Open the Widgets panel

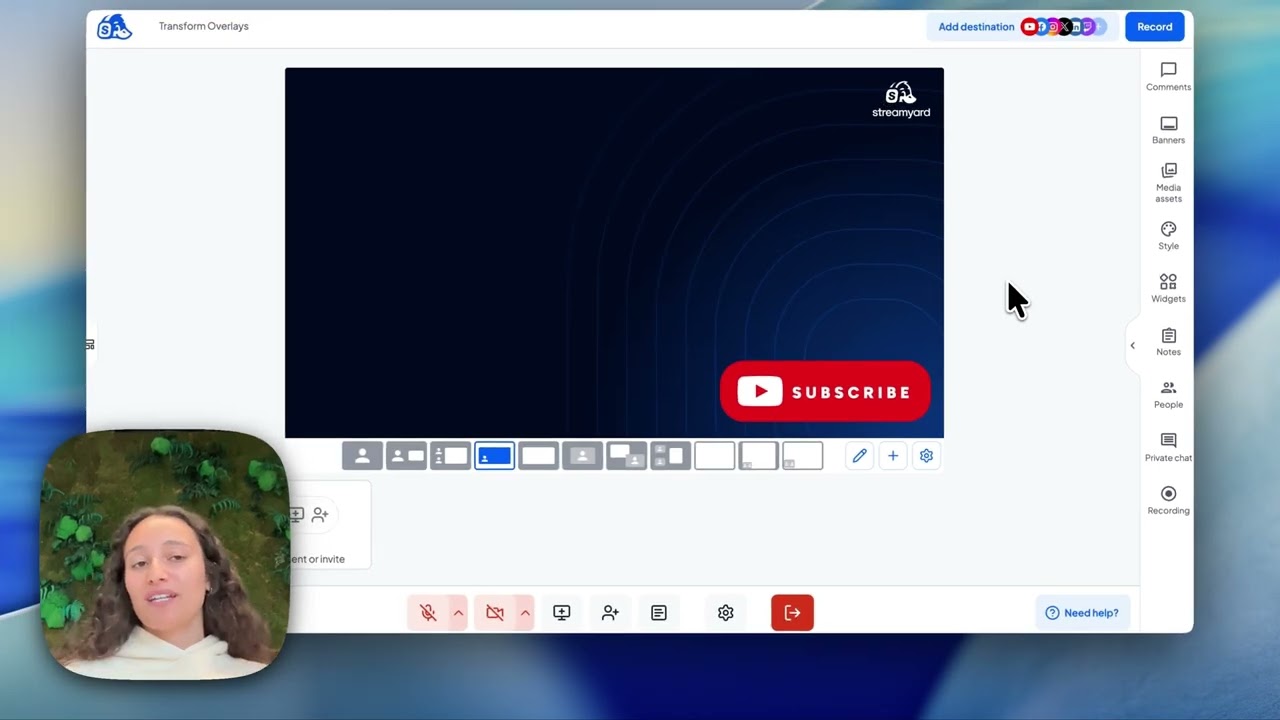(1168, 288)
